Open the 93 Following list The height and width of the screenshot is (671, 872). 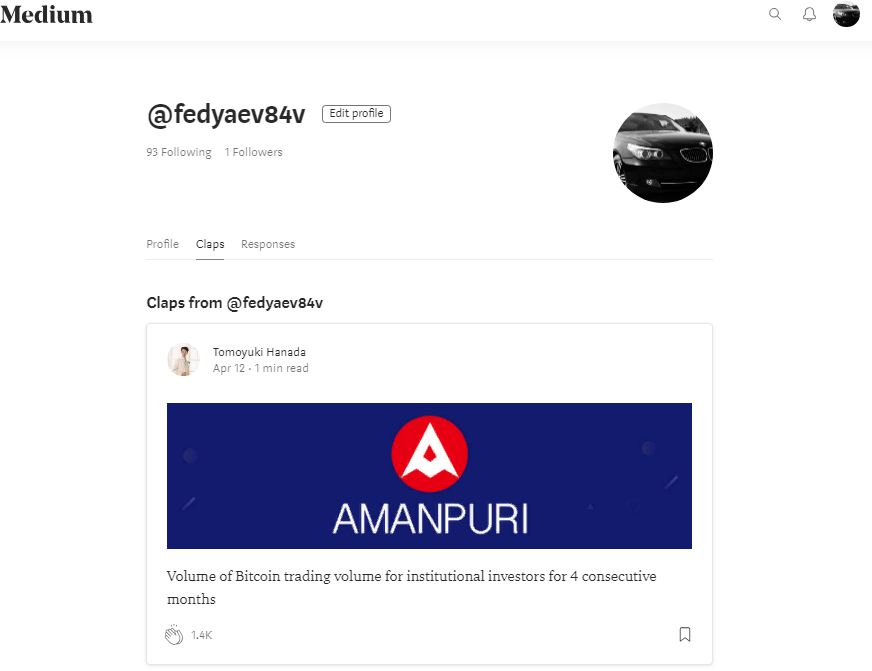click(x=179, y=152)
